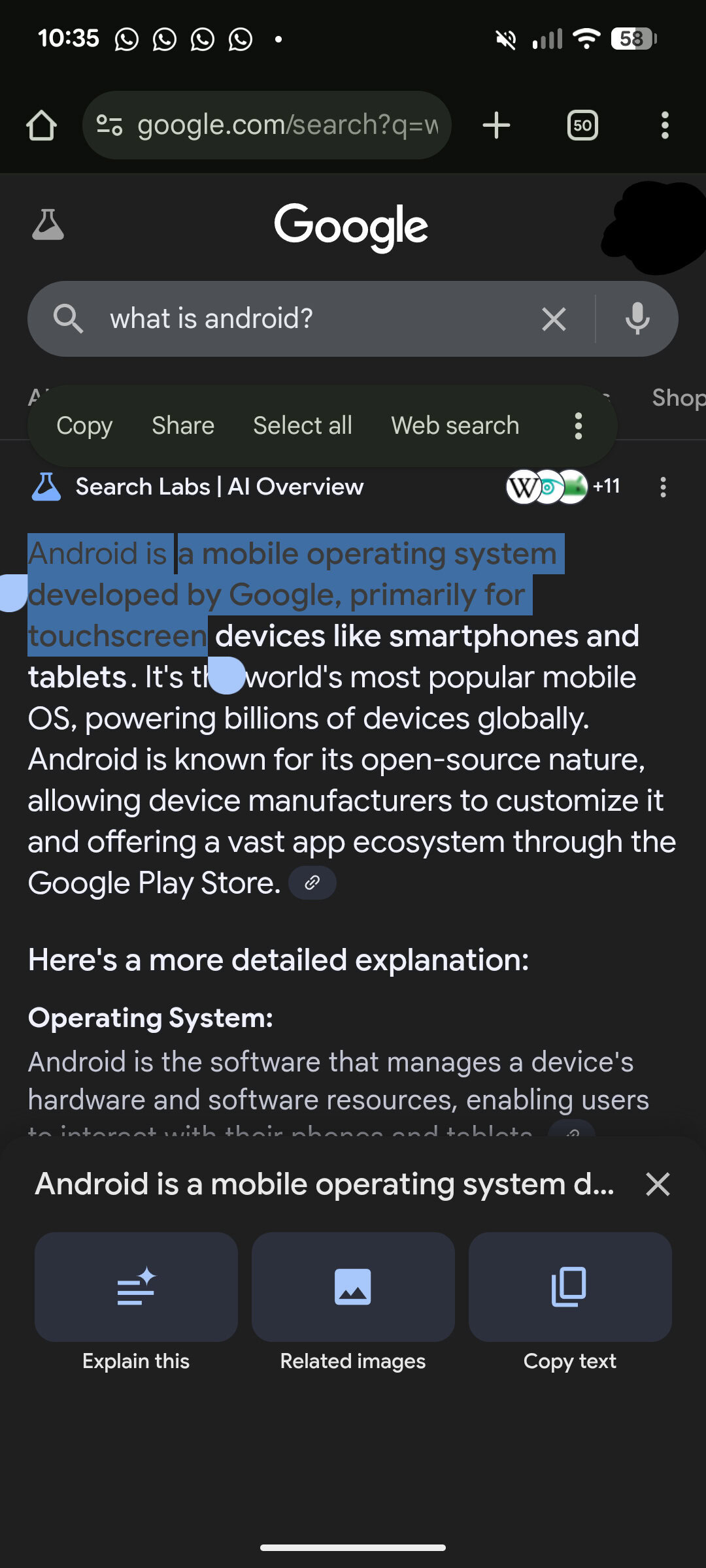Open a new tab with plus icon
Image resolution: width=706 pixels, height=1568 pixels.
[x=496, y=125]
